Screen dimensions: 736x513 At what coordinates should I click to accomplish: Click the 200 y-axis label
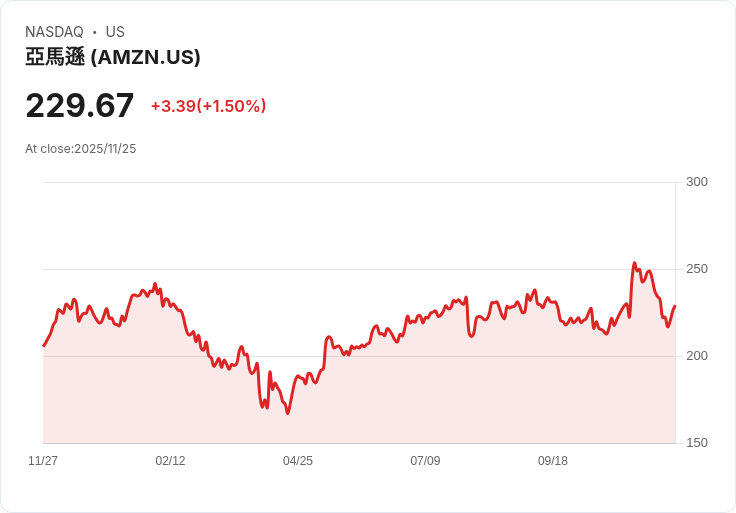pos(697,356)
